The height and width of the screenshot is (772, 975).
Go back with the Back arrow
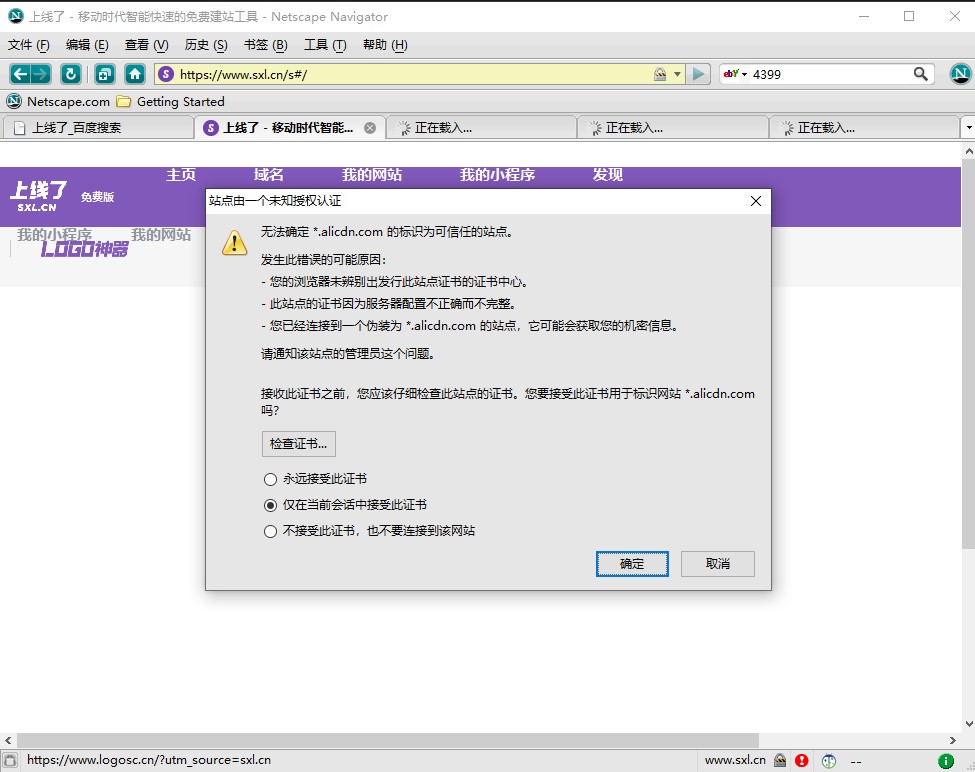20,75
